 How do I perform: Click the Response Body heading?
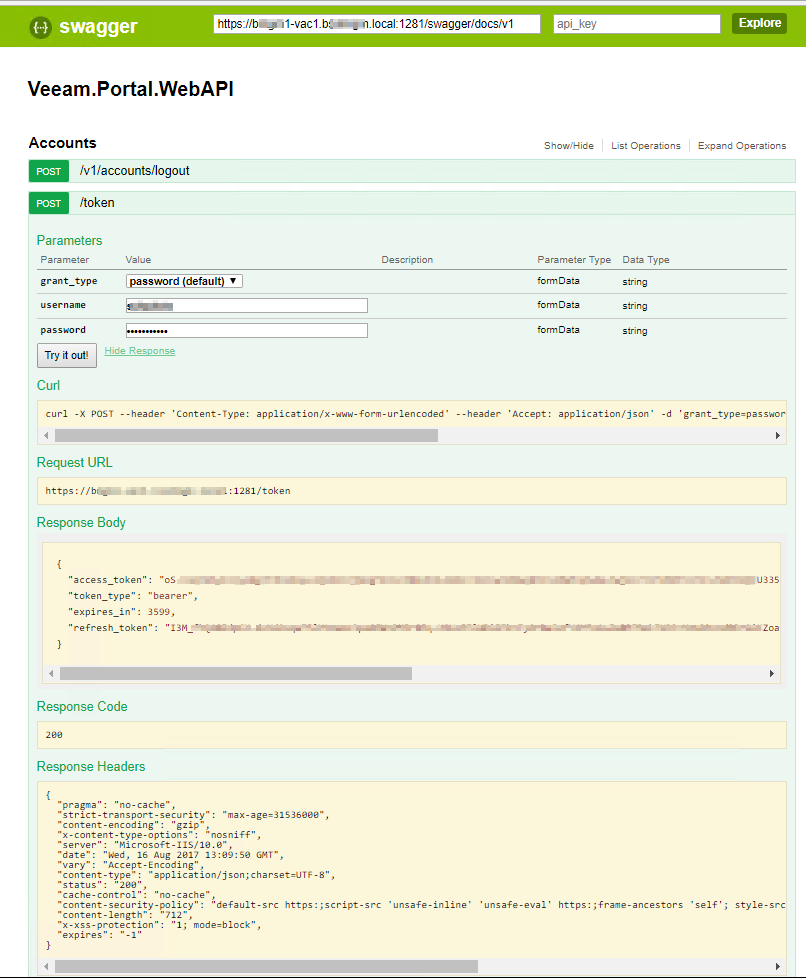click(81, 523)
